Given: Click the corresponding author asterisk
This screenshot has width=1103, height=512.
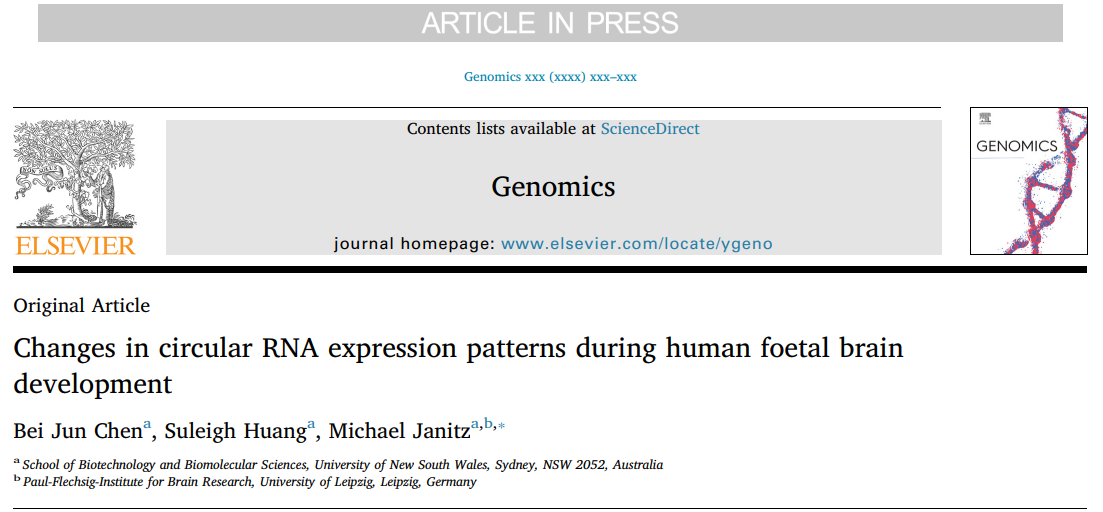Looking at the screenshot, I should tap(502, 426).
